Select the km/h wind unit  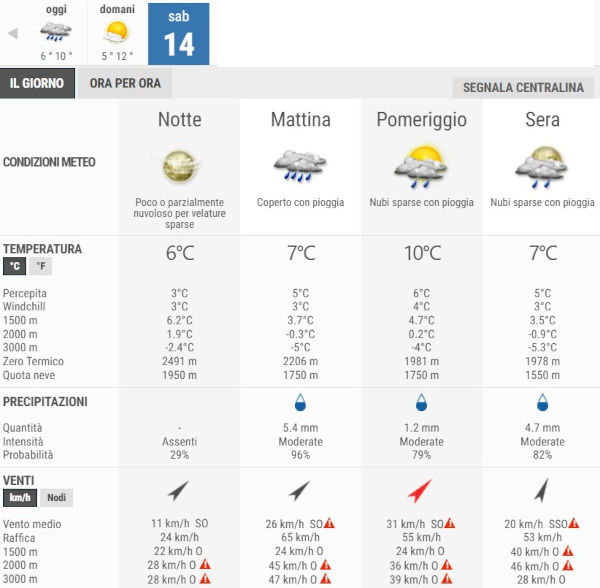click(19, 498)
